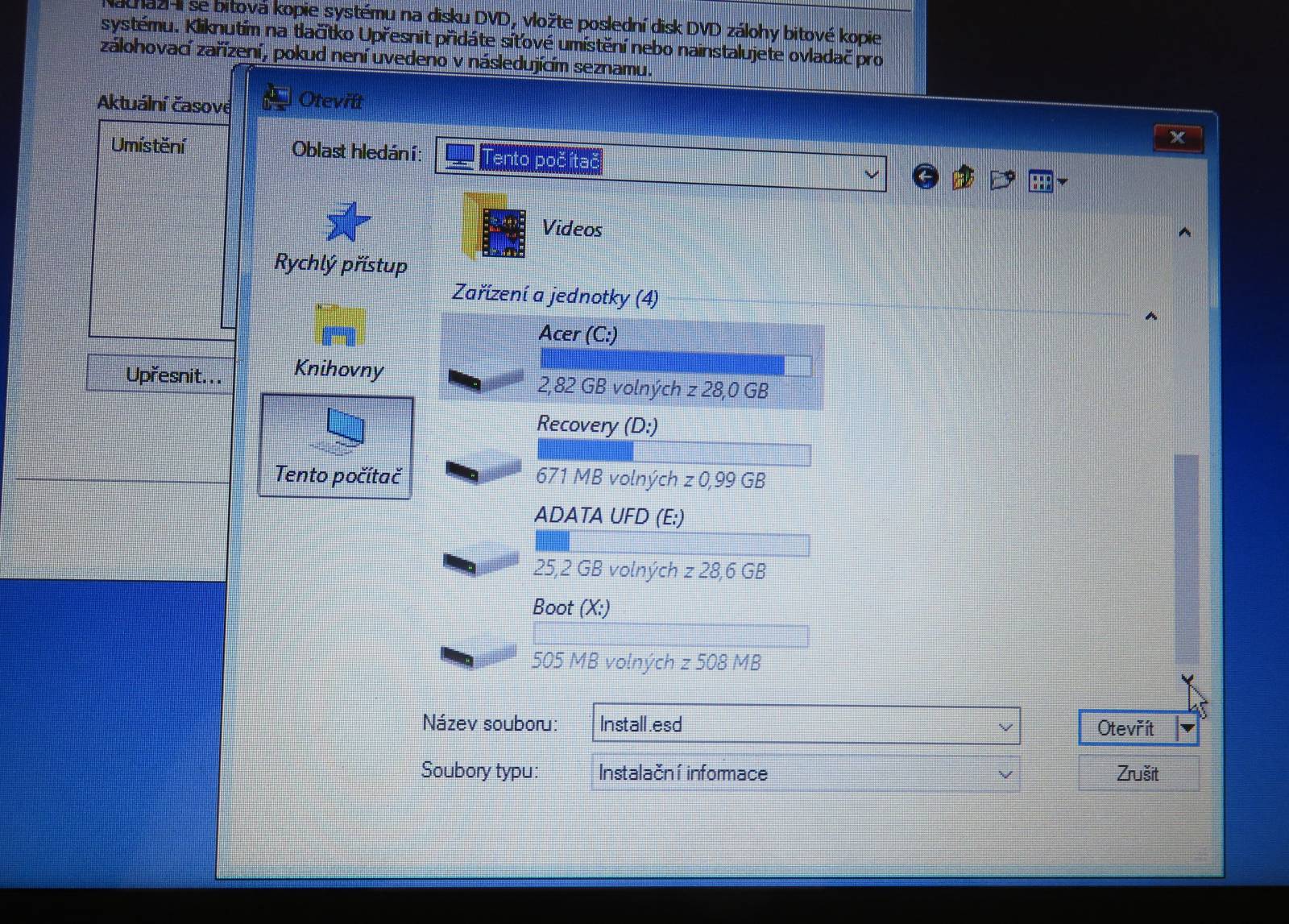This screenshot has width=1289, height=924.
Task: Open Knihovny in the sidebar
Action: point(339,342)
